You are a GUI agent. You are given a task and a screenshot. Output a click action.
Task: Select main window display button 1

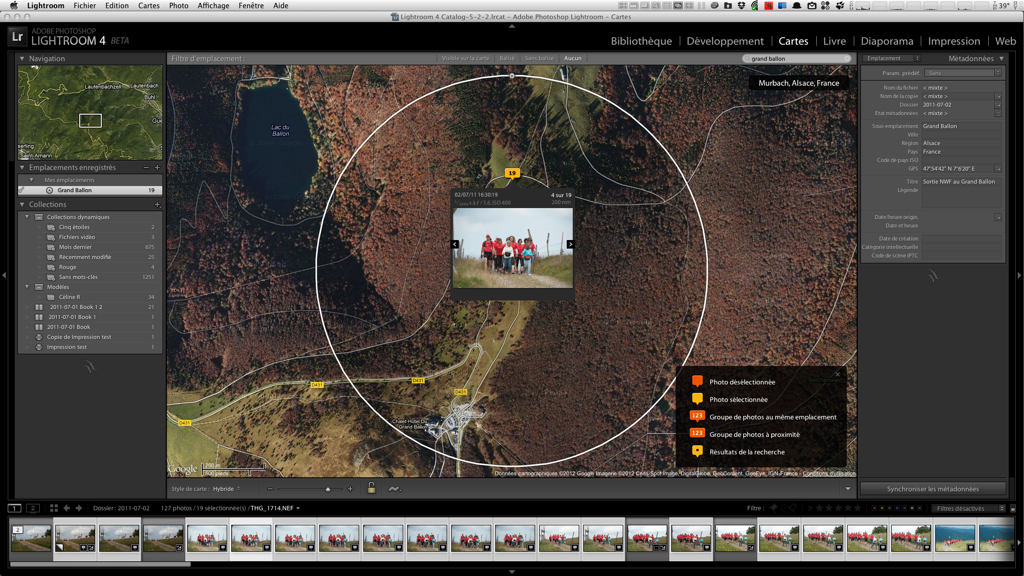[x=14, y=508]
